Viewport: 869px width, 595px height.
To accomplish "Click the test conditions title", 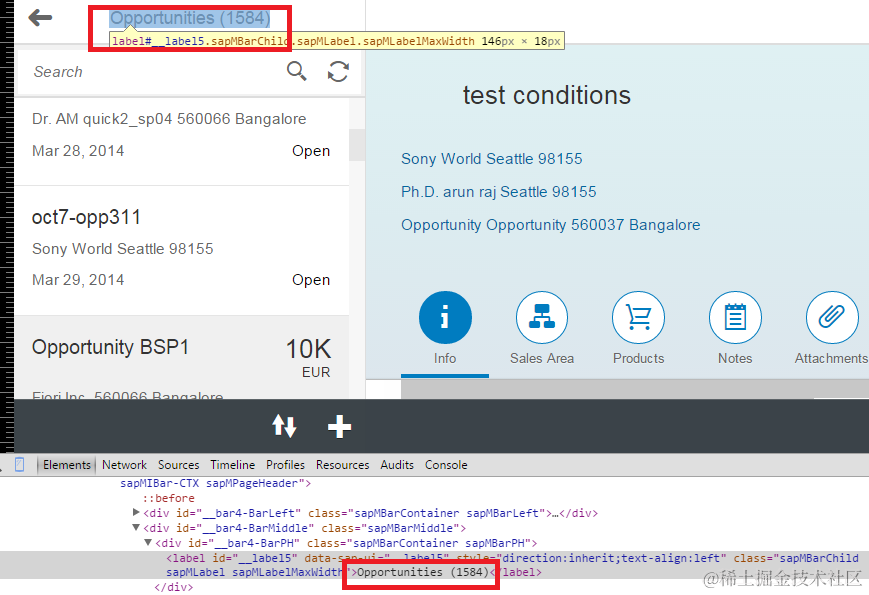I will coord(546,95).
